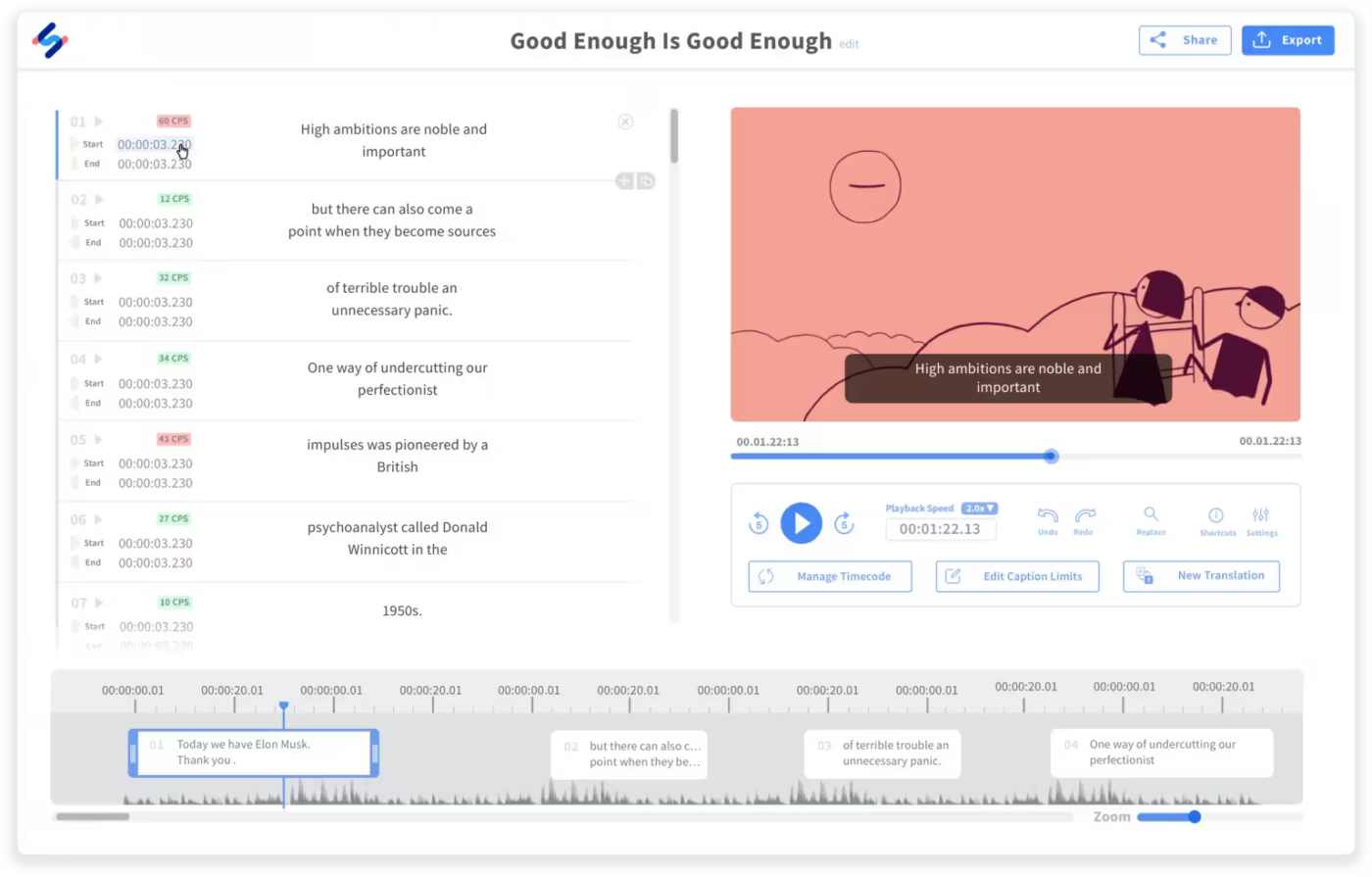This screenshot has width=1372, height=877.
Task: Start video playback with the blue play button
Action: (x=801, y=523)
